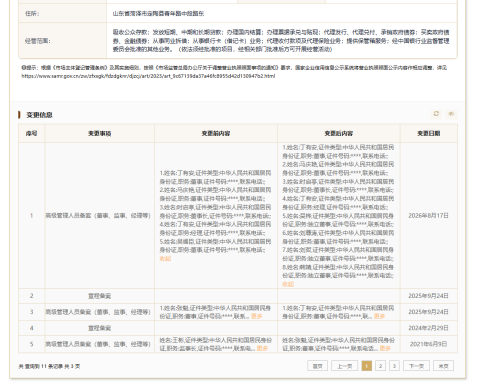Viewport: 486px width, 385px height.
Task: Select the date cell 2024年2月29日
Action: tap(429, 328)
